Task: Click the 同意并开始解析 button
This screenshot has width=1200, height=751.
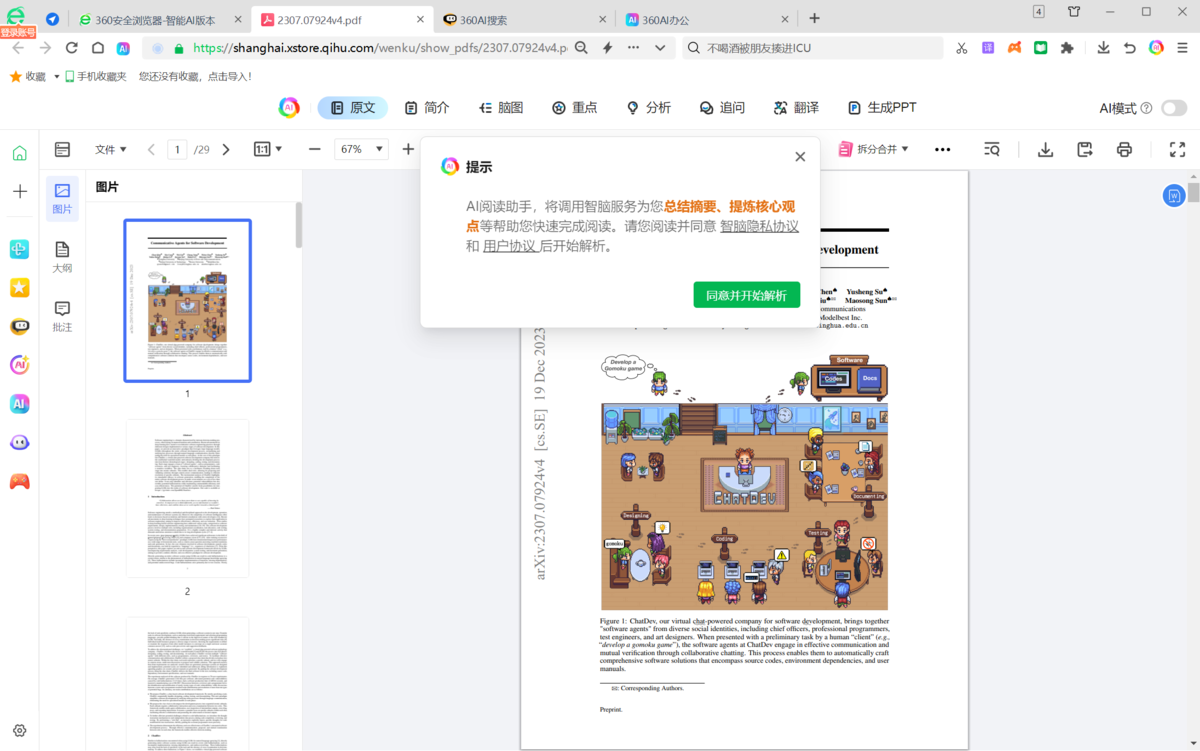Action: (746, 294)
